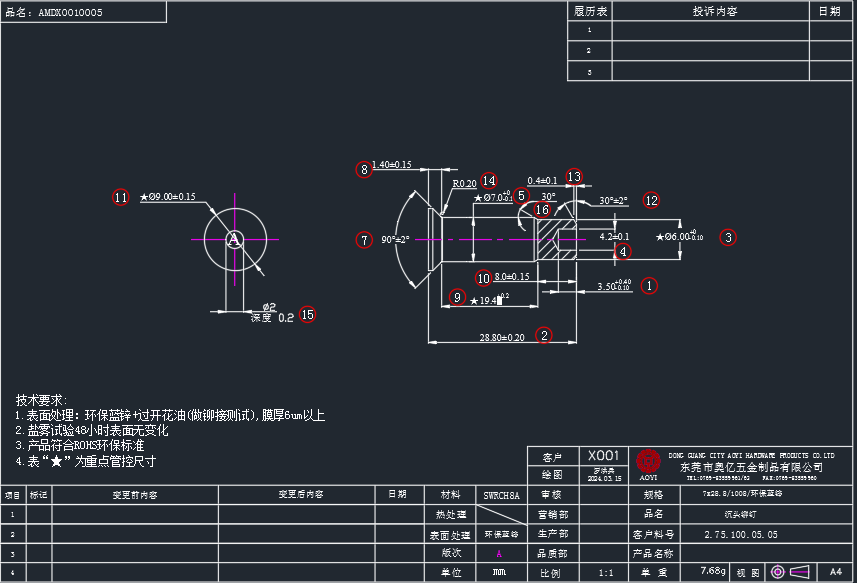Click the SWRCH8A material value cell

[x=501, y=495]
